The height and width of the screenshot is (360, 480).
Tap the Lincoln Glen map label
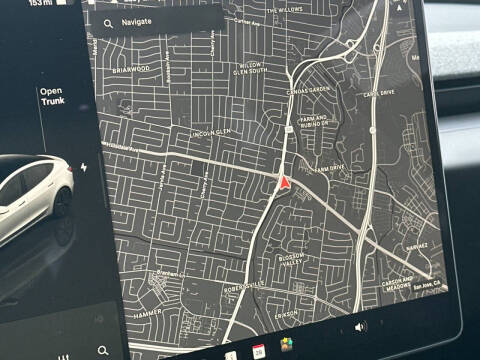[x=211, y=133]
